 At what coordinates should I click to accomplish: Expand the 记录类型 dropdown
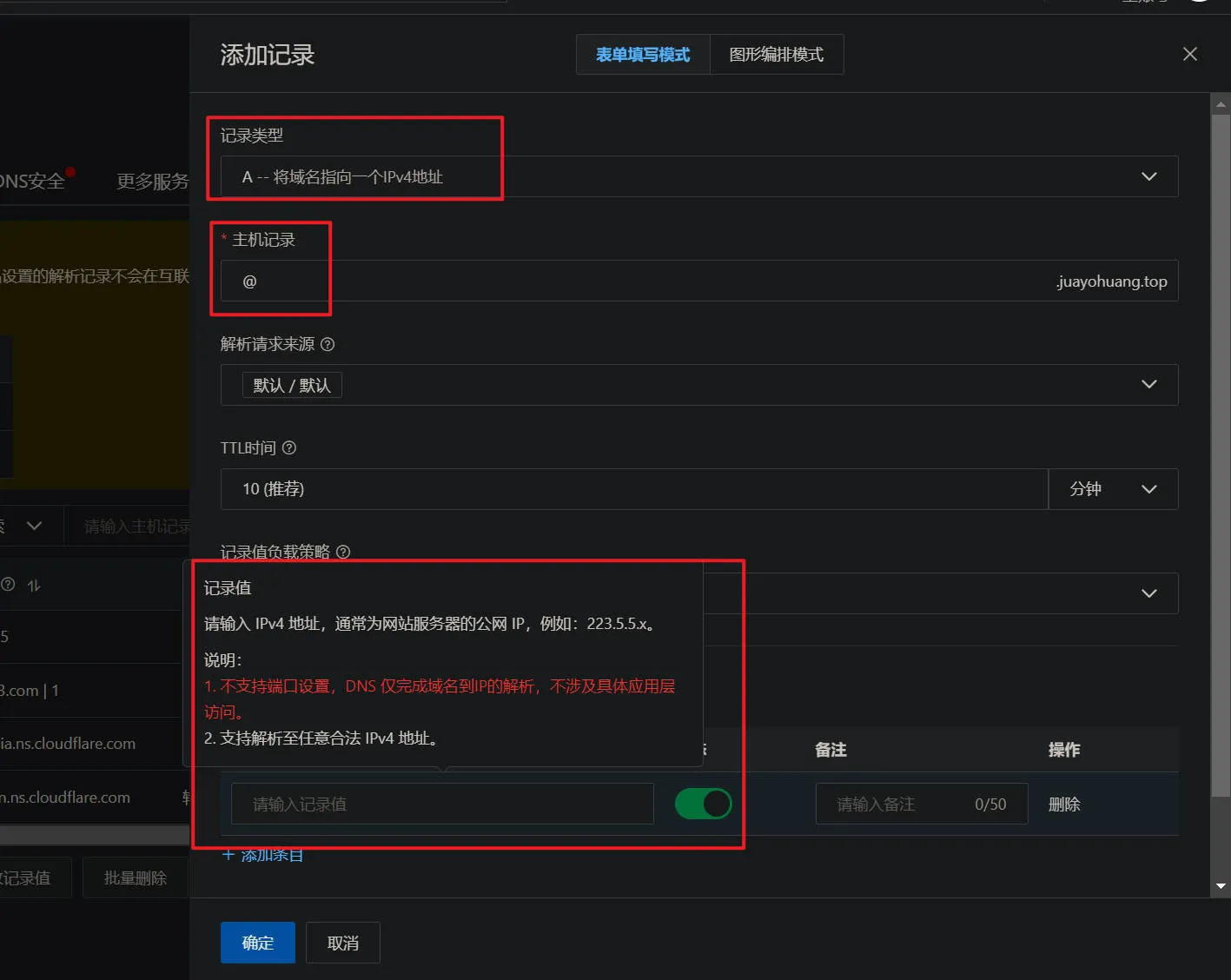(1148, 176)
